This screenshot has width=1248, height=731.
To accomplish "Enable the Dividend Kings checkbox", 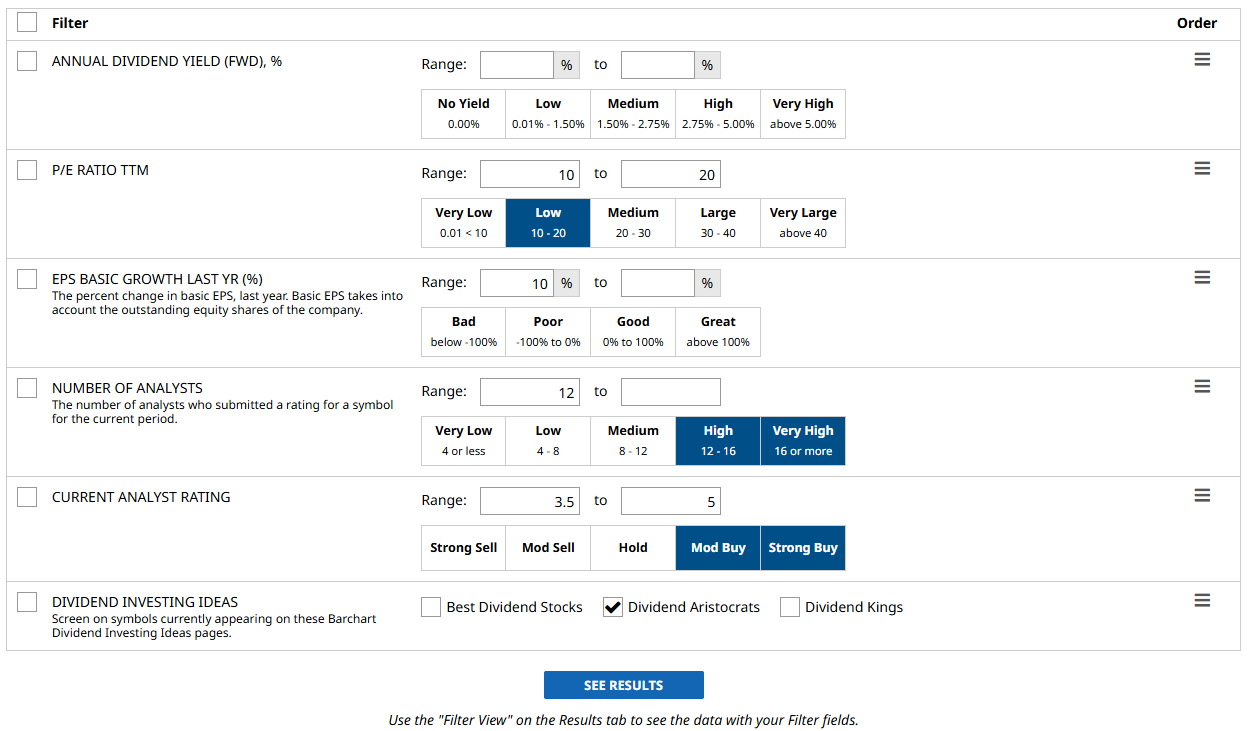I will coord(790,607).
